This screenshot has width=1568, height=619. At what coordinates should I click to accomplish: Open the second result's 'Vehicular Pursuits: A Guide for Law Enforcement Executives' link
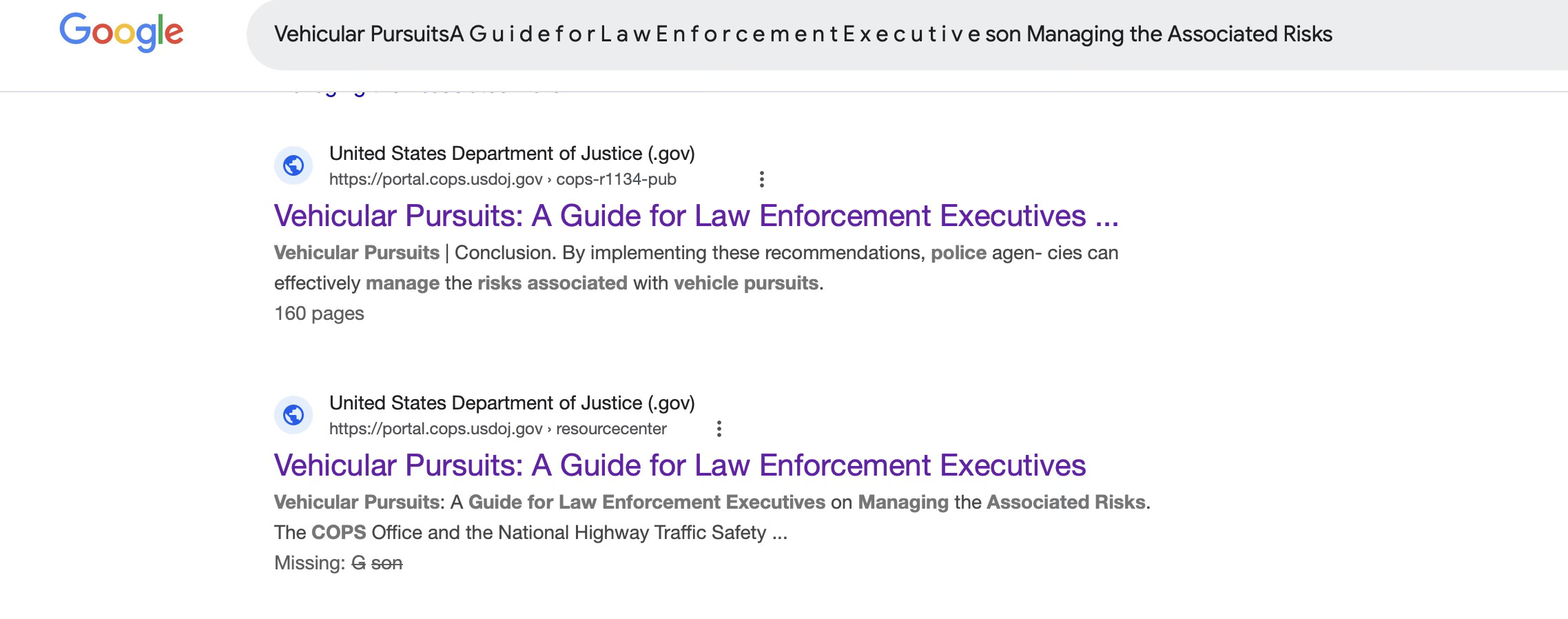(x=680, y=465)
